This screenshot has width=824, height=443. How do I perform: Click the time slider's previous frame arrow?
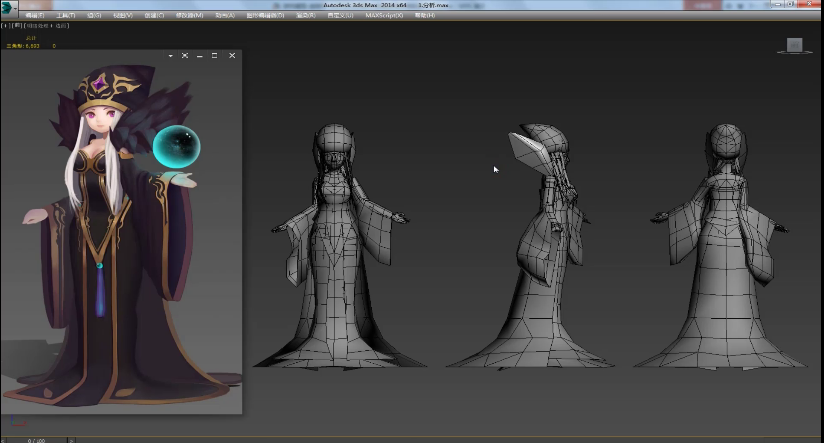(x=4, y=439)
